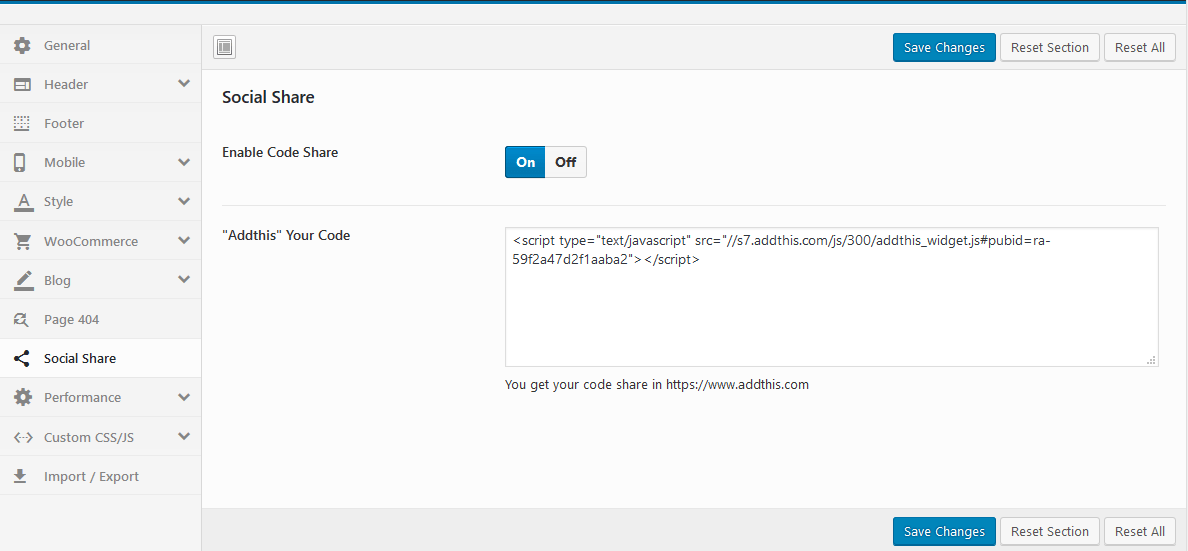Expand the Custom CSS/JS submenu chevron
Viewport: 1188px width, 551px height.
click(183, 436)
